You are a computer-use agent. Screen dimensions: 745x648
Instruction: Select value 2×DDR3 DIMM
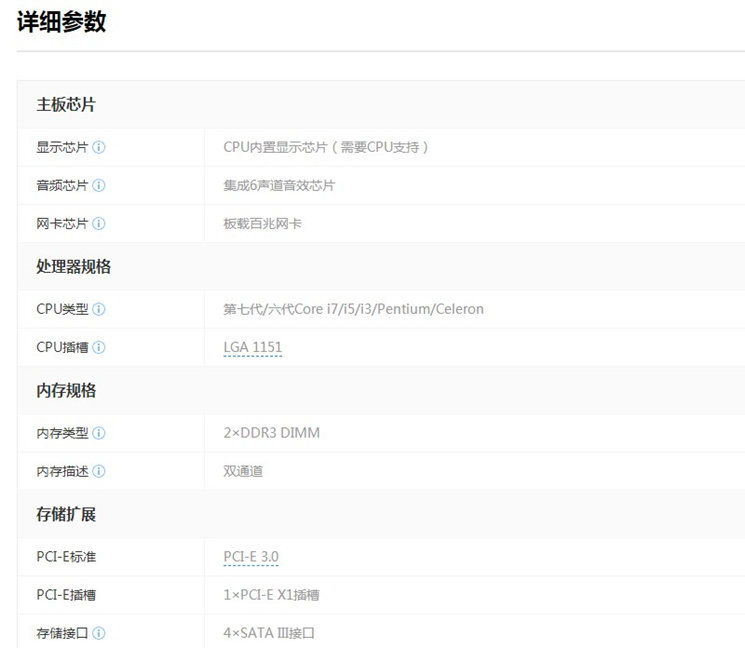pyautogui.click(x=272, y=433)
